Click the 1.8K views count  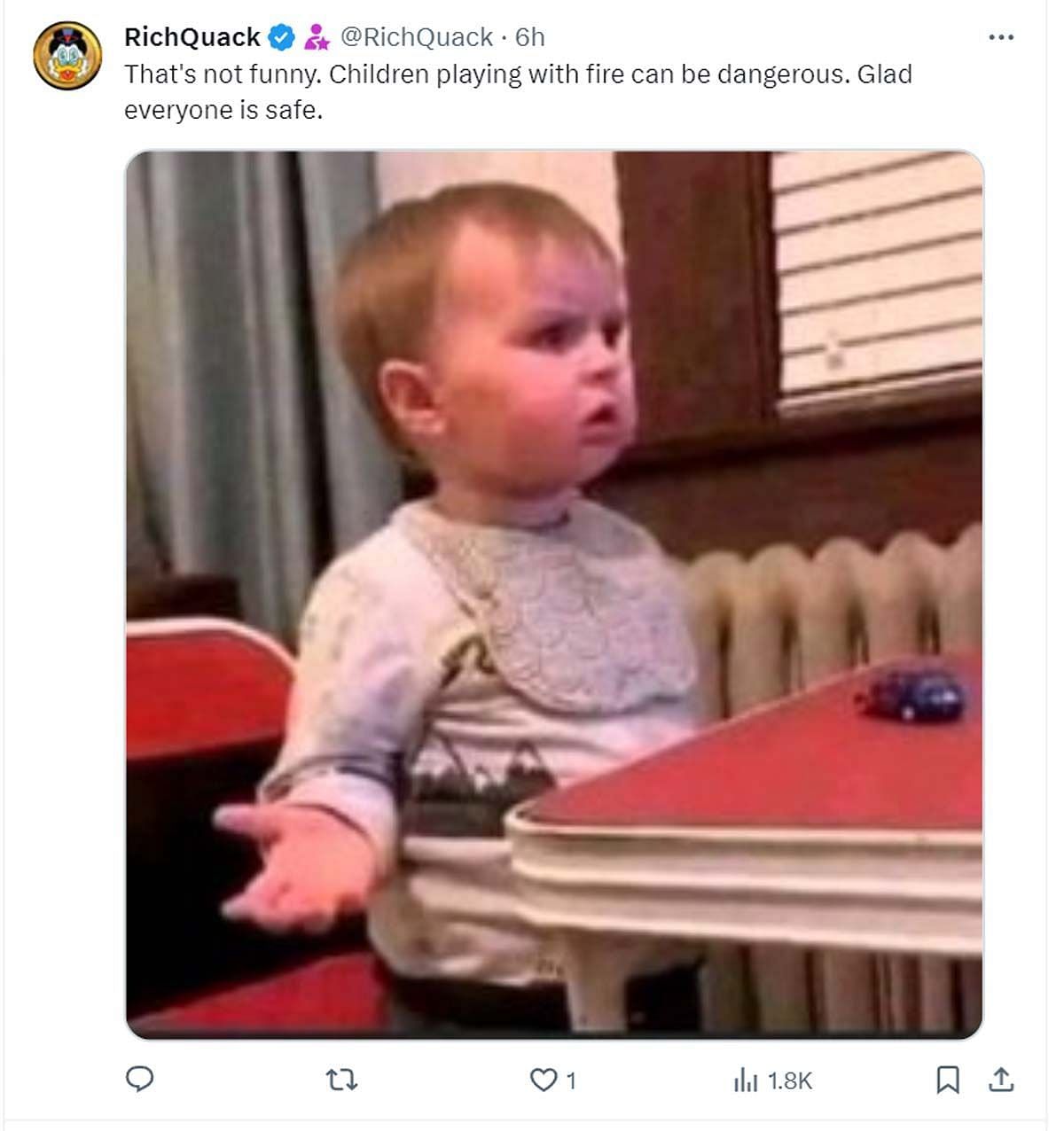pyautogui.click(x=789, y=1080)
